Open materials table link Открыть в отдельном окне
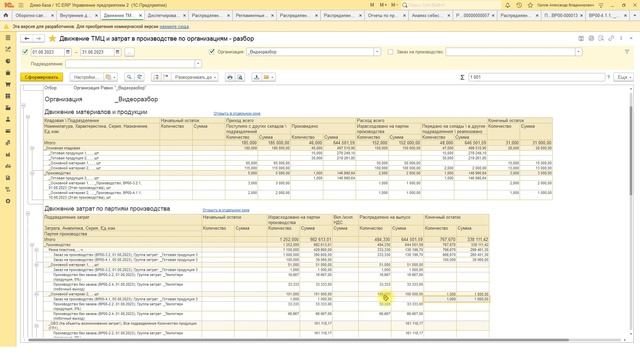This screenshot has width=640, height=360. [237, 113]
